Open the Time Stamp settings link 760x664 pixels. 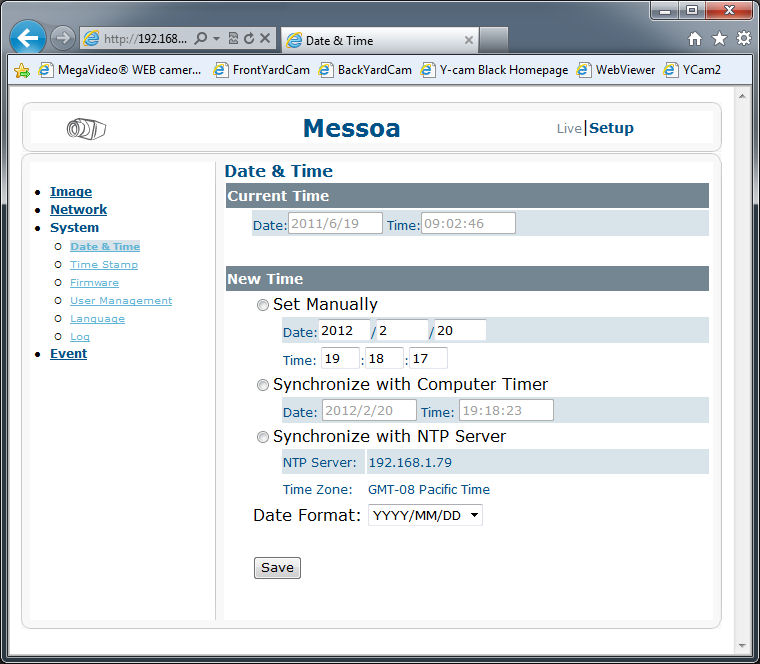click(x=104, y=265)
